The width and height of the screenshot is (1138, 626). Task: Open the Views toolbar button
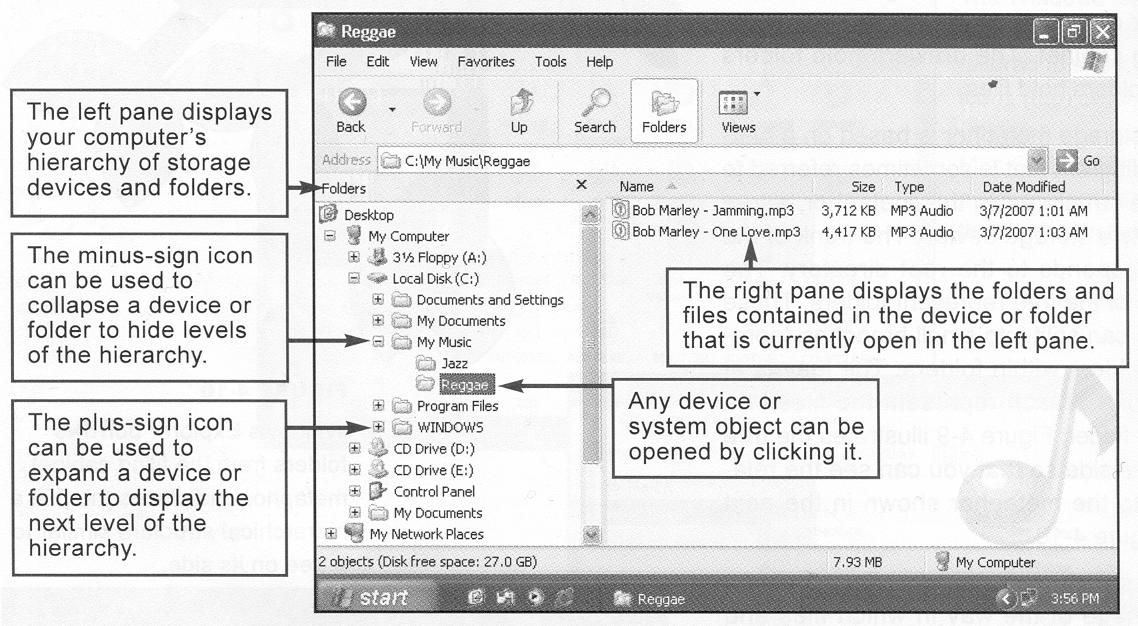pos(735,111)
